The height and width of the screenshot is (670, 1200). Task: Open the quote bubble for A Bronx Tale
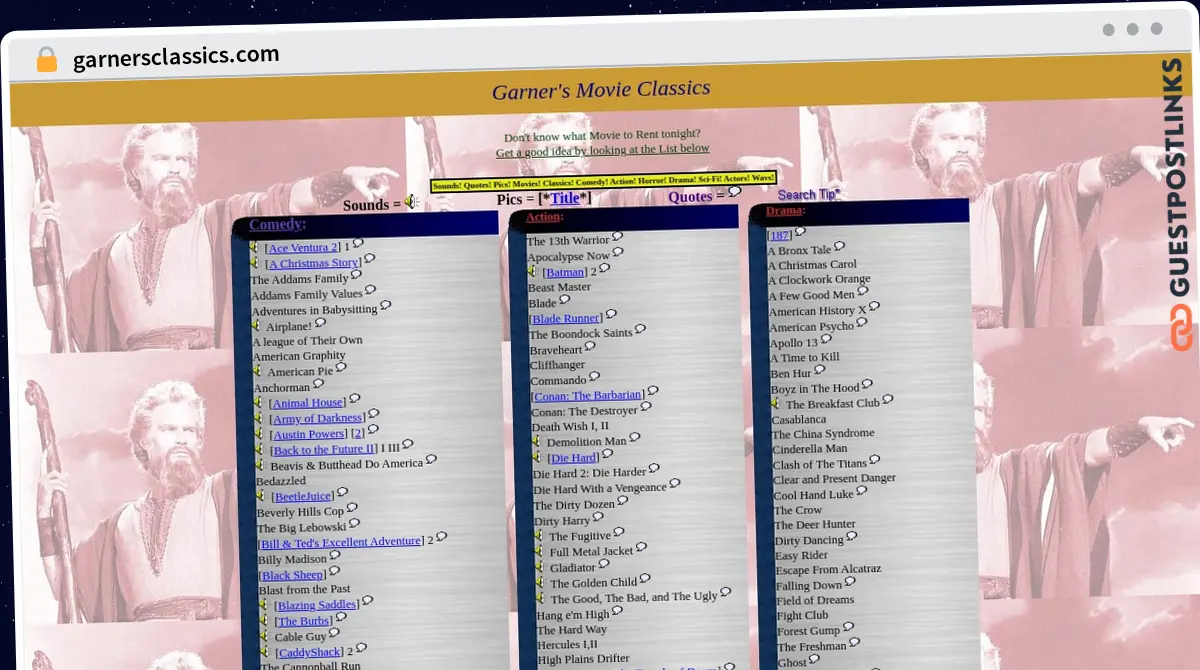click(839, 246)
